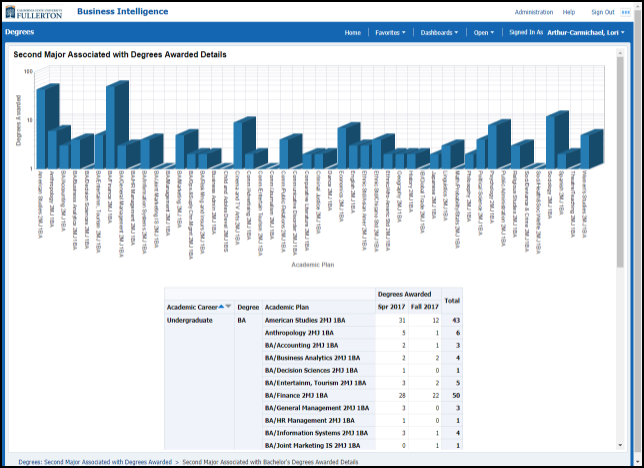Click the vertical scrollbar thumb of the report
The height and width of the screenshot is (468, 644).
(x=620, y=162)
